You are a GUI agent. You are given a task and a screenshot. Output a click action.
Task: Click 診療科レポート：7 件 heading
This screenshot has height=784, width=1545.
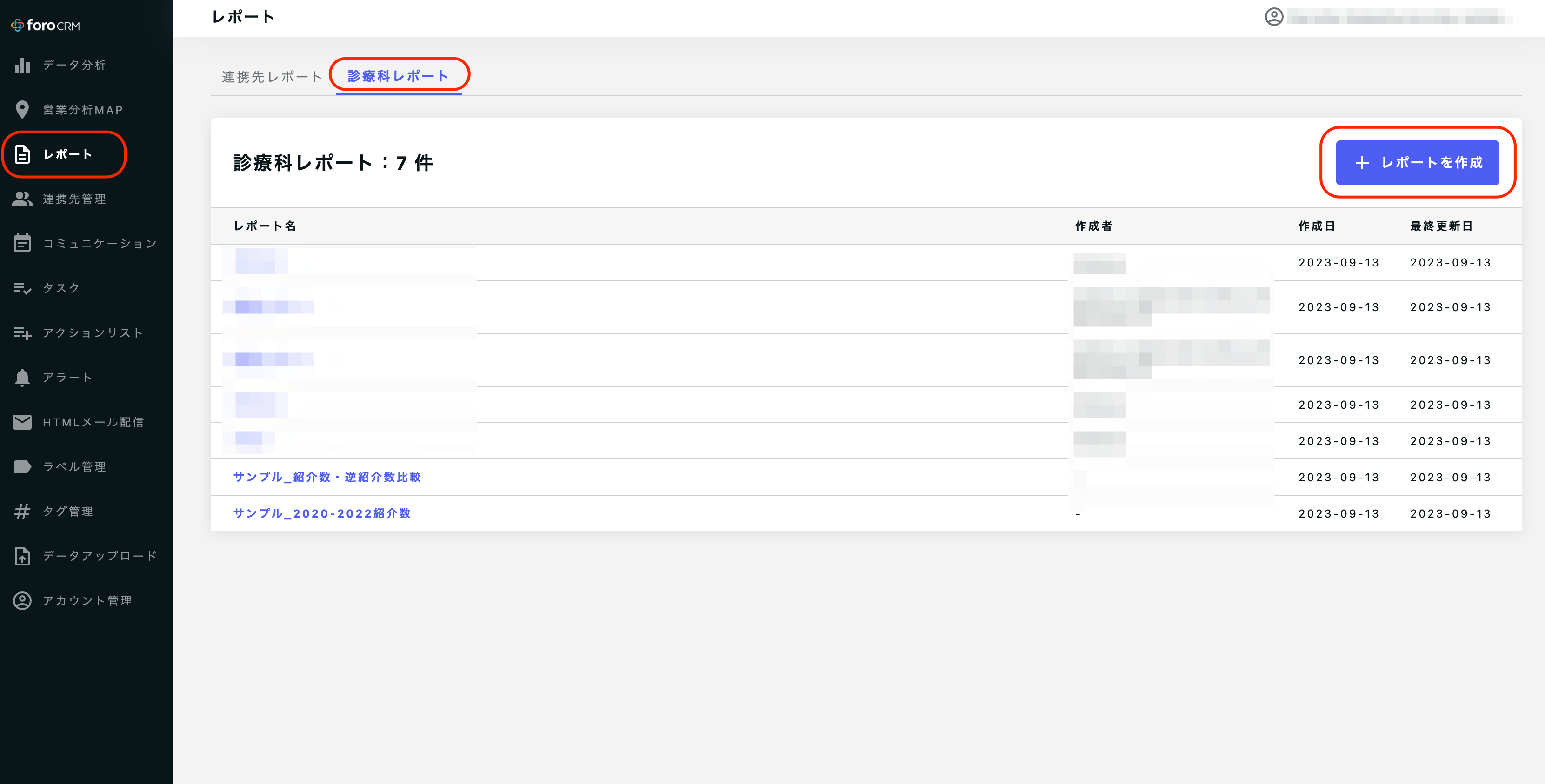(333, 163)
